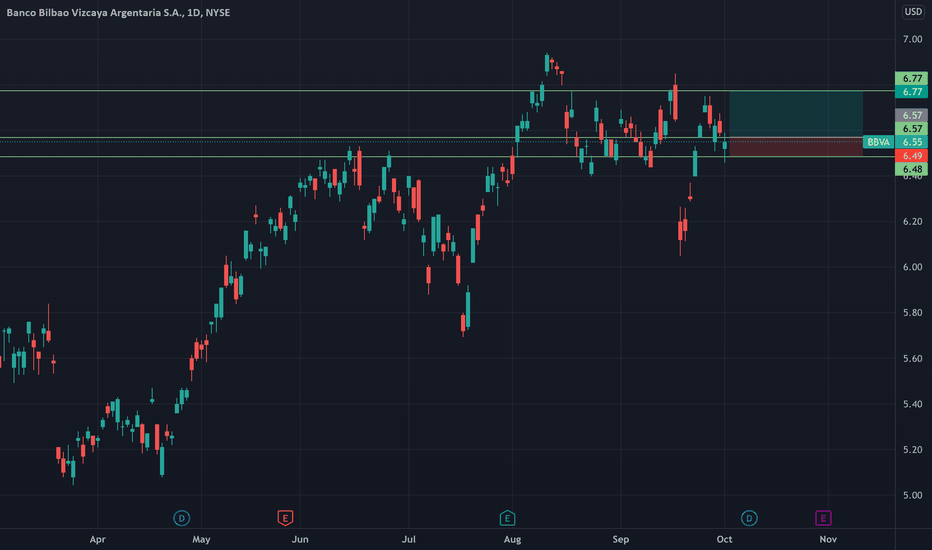The width and height of the screenshot is (932, 550).
Task: Click the Sep label on time axis
Action: click(x=621, y=539)
